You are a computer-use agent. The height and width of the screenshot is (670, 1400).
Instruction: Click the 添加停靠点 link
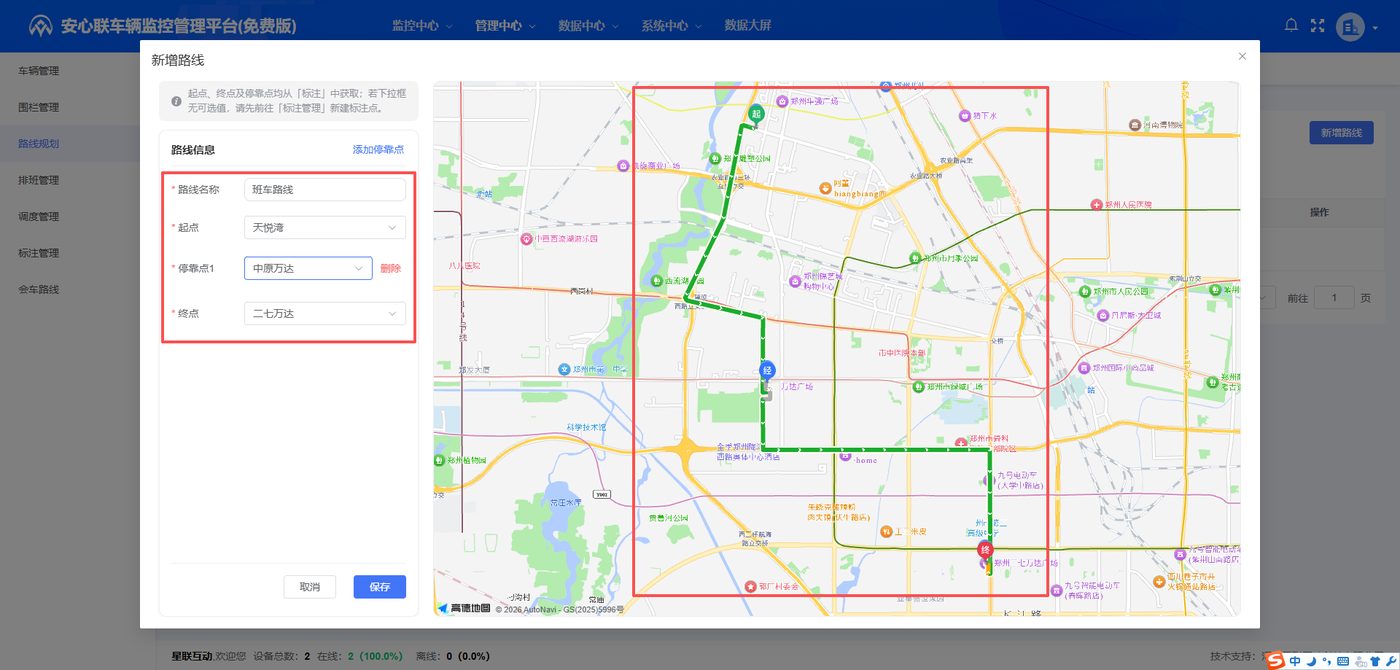[x=378, y=150]
